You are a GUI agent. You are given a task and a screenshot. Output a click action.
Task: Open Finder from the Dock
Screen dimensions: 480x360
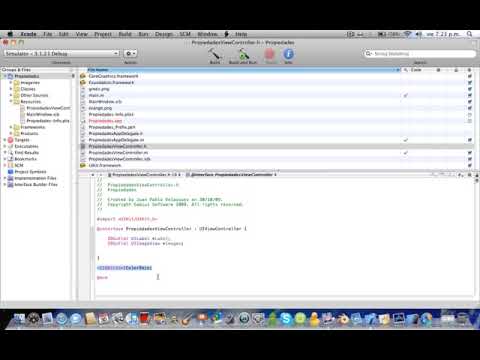tap(19, 319)
